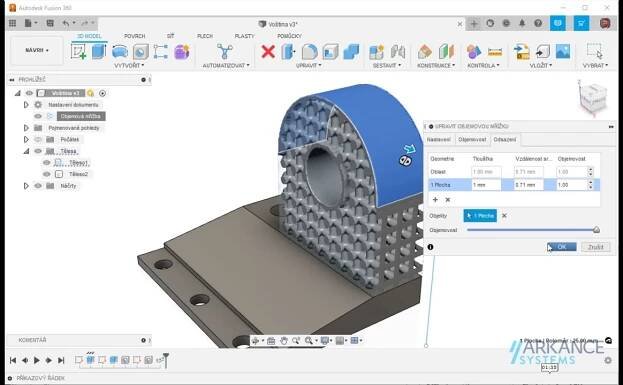Toggle visibility of Těleso1 body
Screen dimensions: 623x385
(x=46, y=163)
